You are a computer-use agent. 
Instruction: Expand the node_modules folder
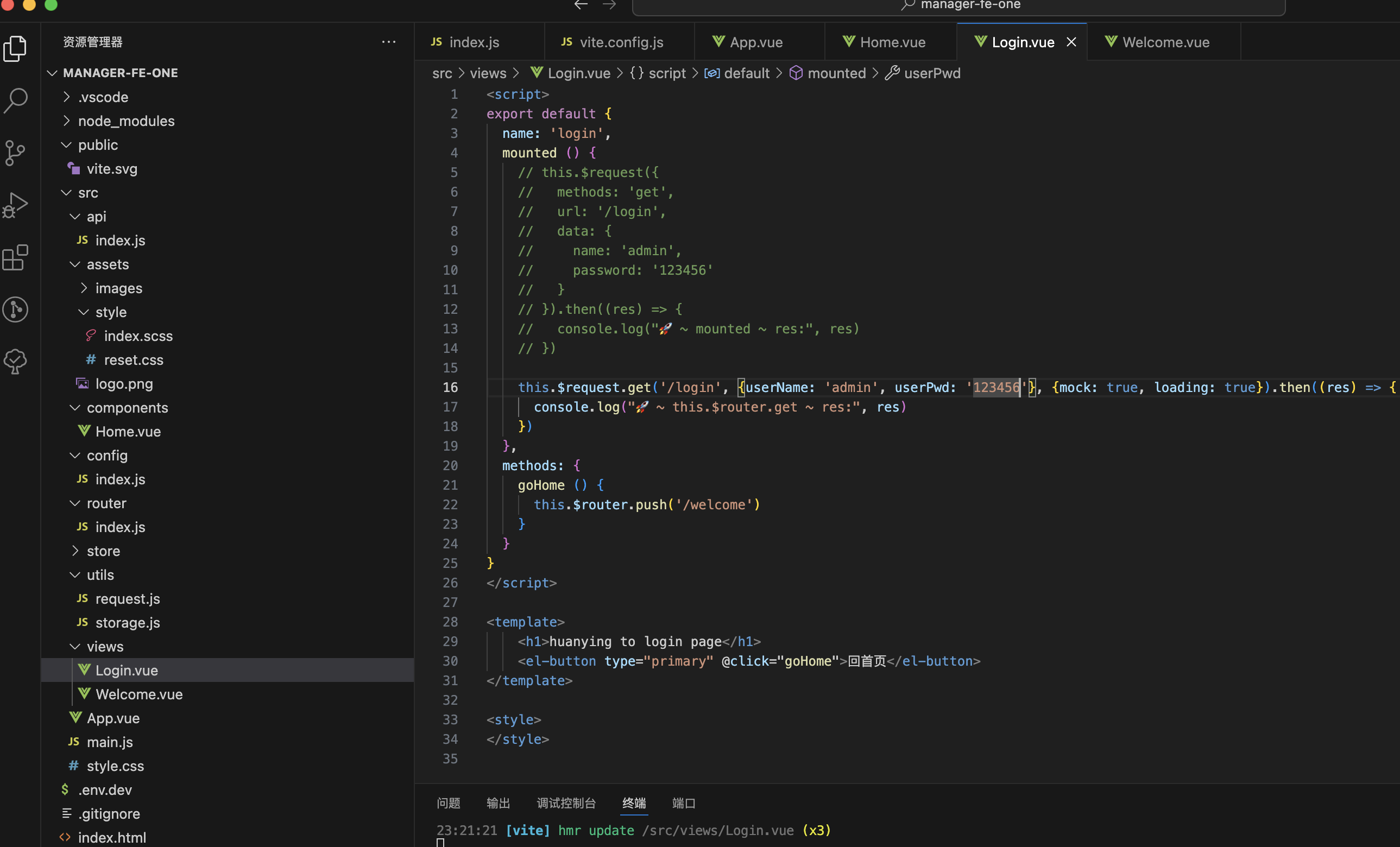228,121
